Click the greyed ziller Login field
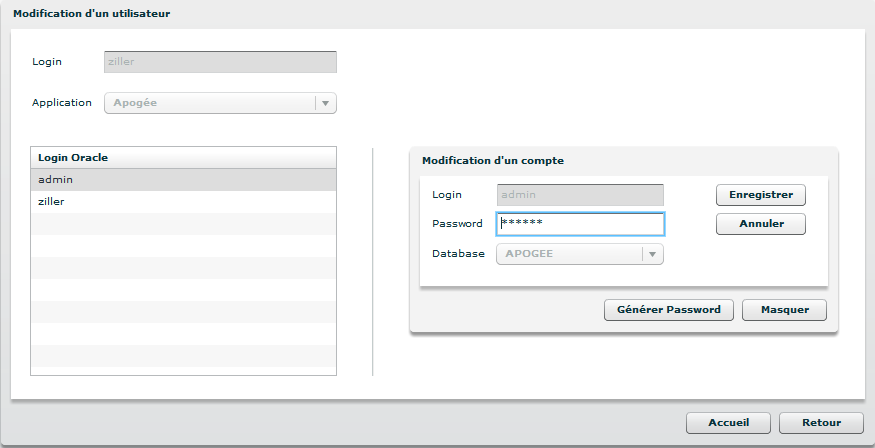The image size is (875, 448). click(x=220, y=62)
